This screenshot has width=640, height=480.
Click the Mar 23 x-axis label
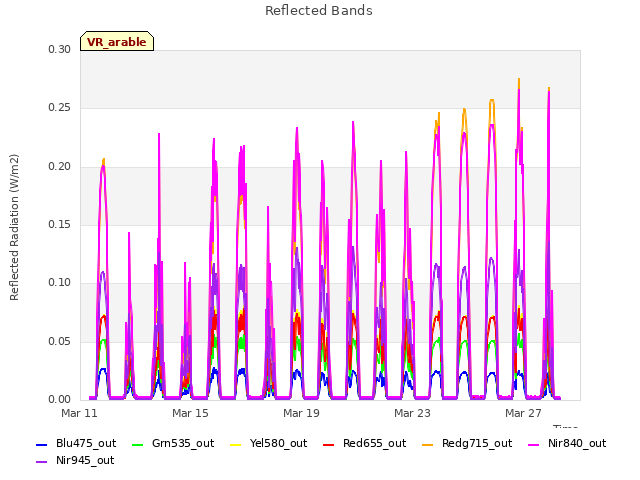(412, 413)
